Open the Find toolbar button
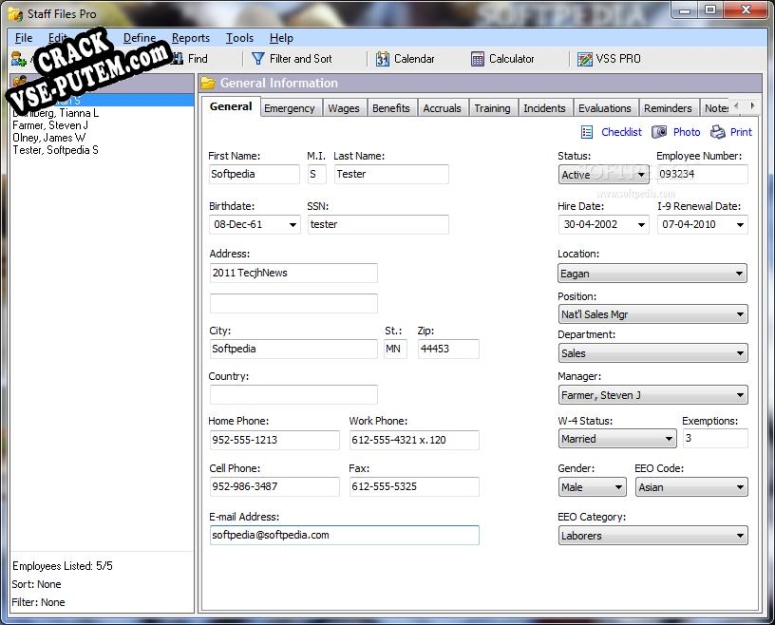The image size is (775, 625). coord(190,59)
